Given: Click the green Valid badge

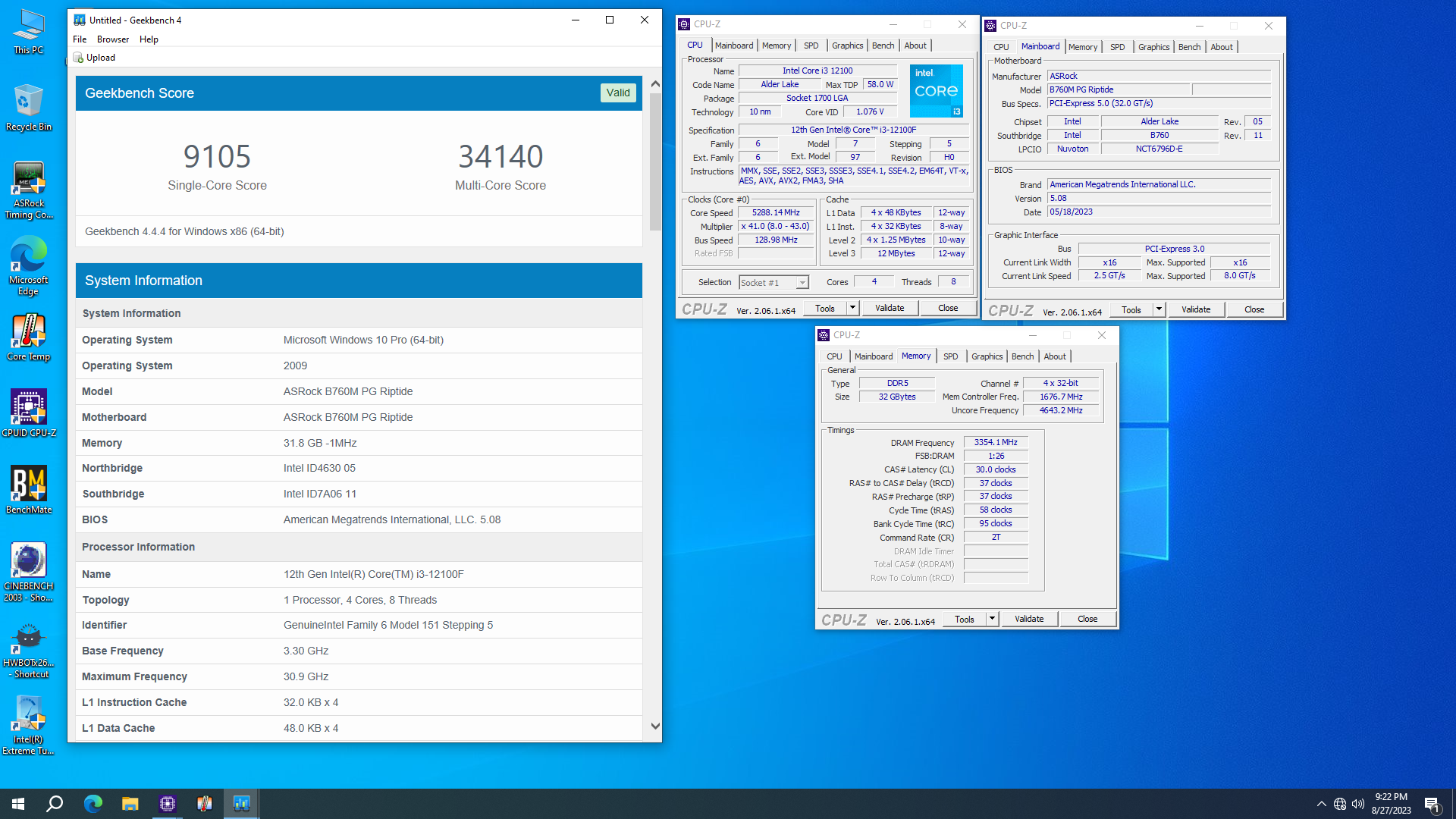Looking at the screenshot, I should [618, 93].
